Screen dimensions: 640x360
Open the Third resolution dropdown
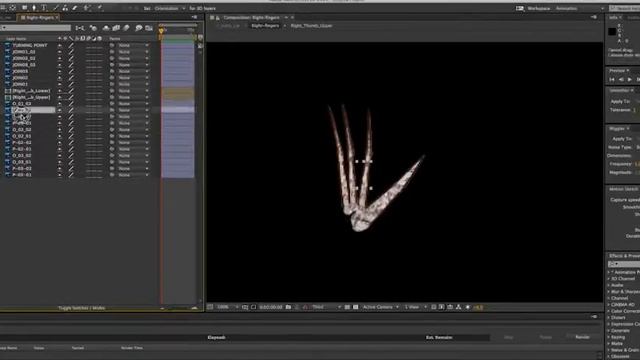[x=326, y=307]
